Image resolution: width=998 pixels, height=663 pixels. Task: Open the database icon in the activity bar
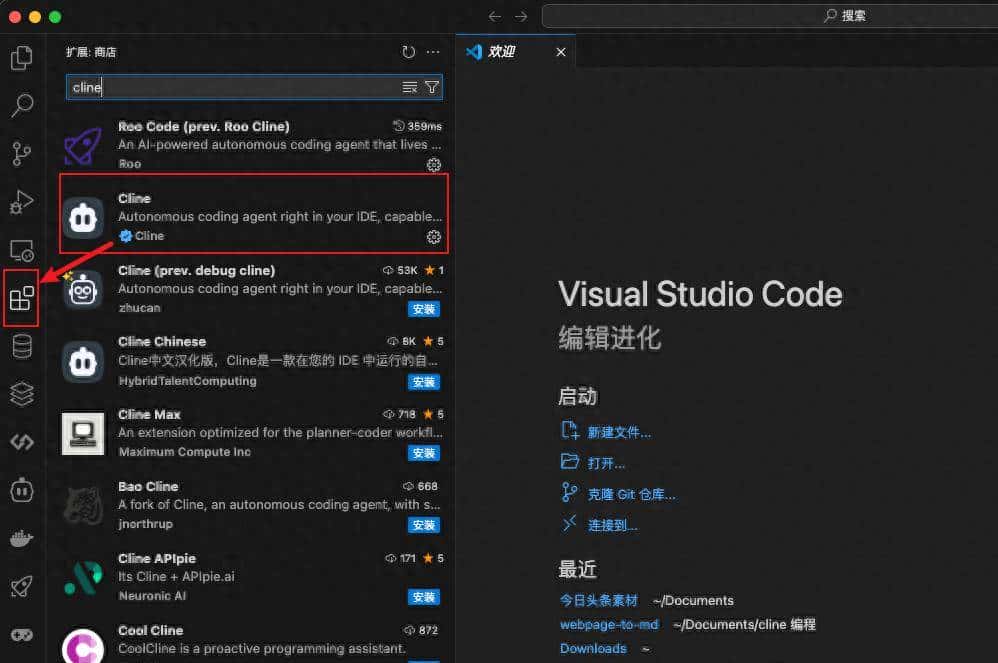22,345
